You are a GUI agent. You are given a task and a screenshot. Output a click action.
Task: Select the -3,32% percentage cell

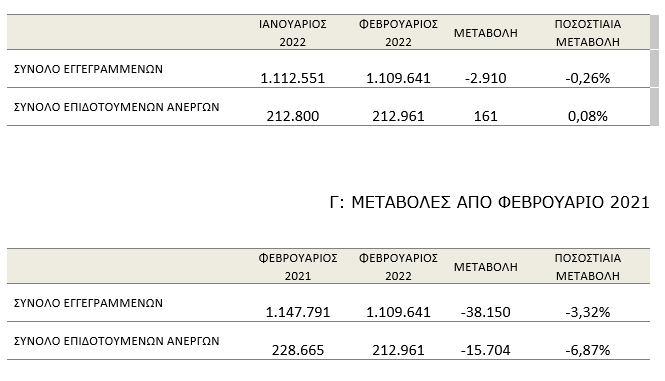click(588, 312)
